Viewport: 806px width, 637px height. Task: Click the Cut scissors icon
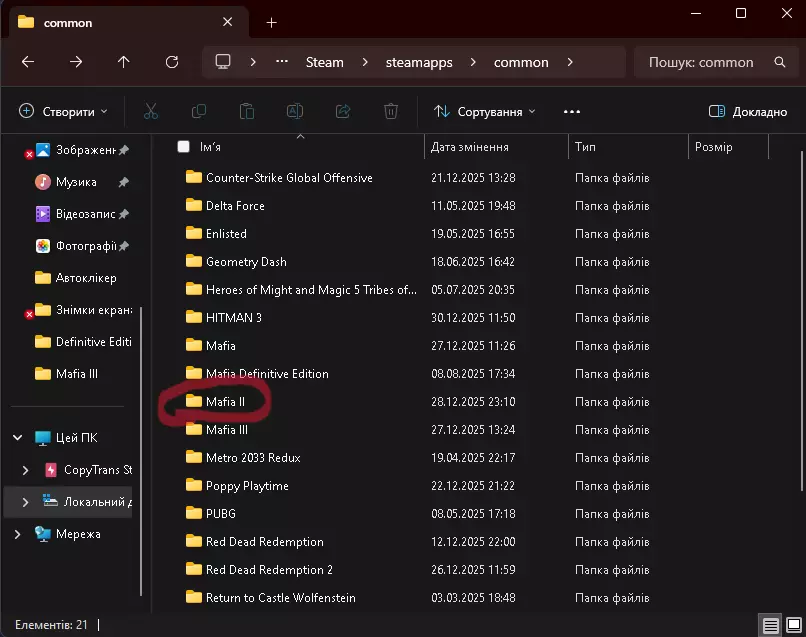(151, 112)
